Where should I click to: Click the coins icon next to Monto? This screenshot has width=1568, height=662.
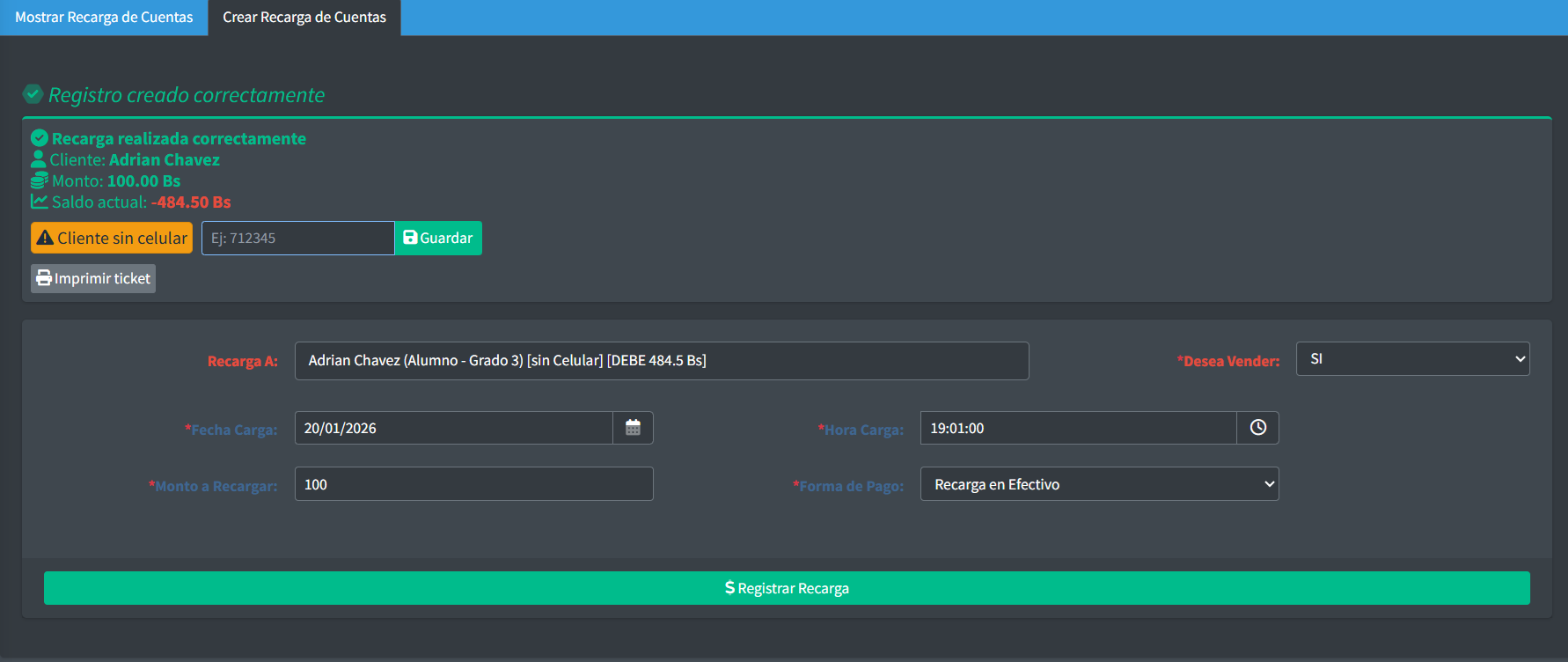click(x=40, y=180)
